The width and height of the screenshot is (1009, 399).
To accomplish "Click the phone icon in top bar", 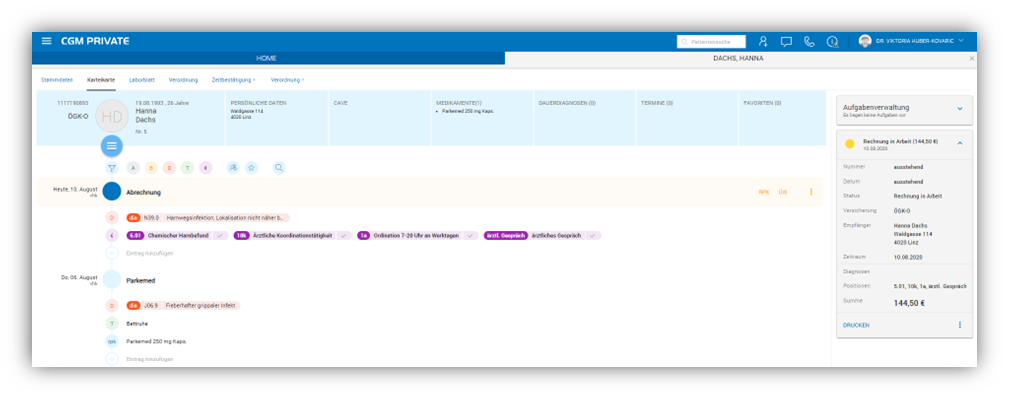I will coord(810,42).
